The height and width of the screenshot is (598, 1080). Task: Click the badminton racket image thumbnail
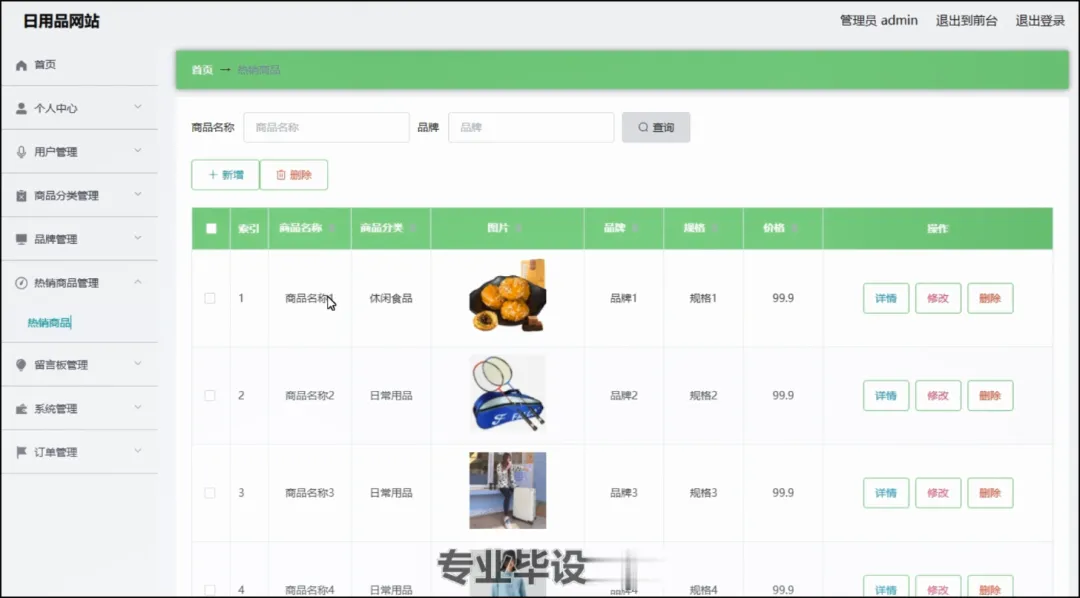pos(508,394)
